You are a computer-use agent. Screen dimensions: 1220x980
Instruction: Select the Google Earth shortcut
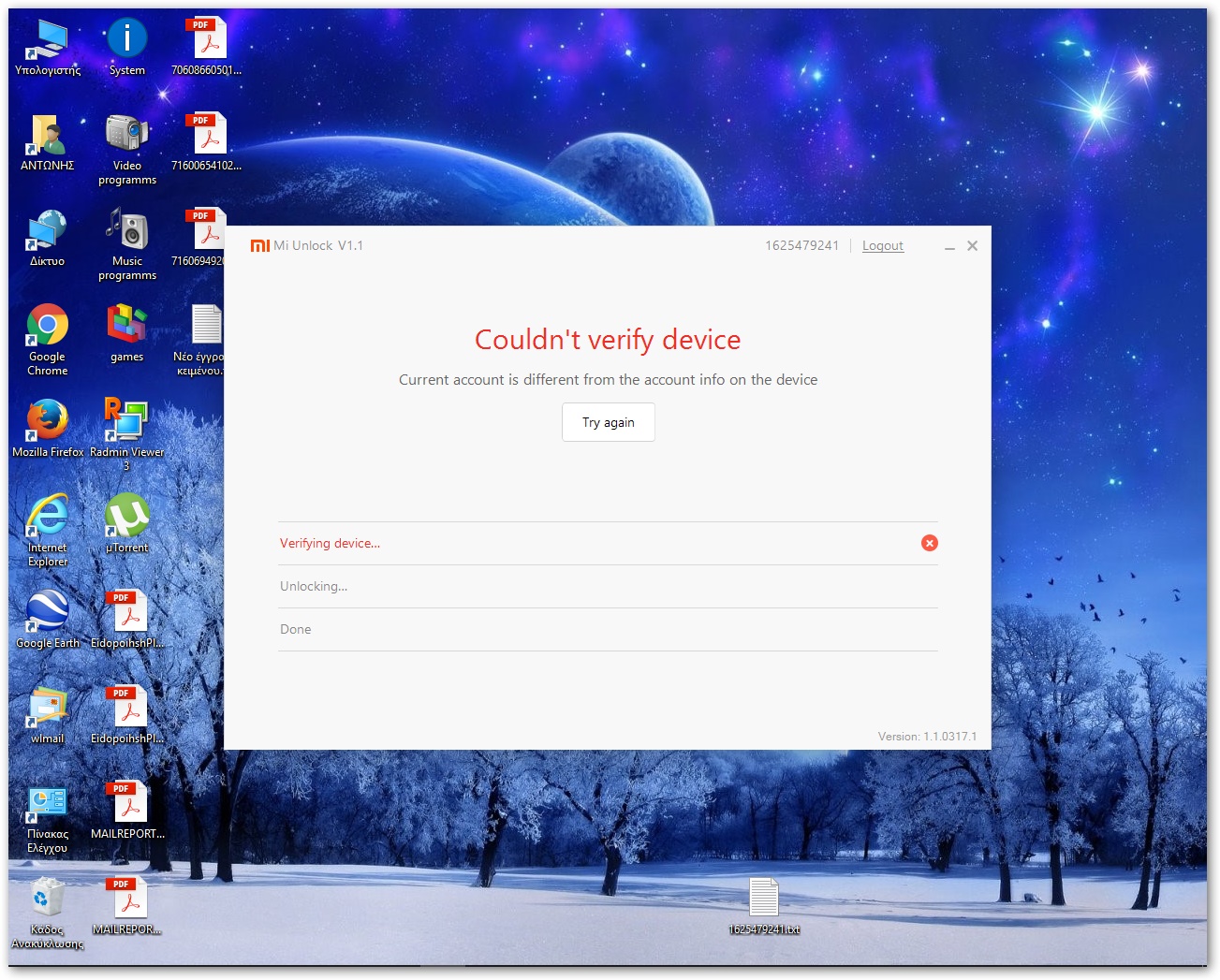tap(48, 621)
